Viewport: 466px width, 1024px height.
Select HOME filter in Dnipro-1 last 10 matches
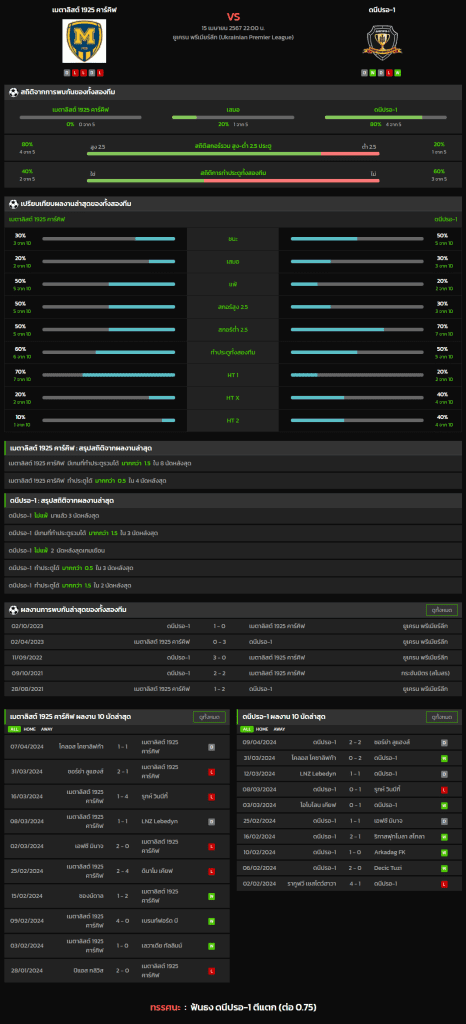click(262, 729)
